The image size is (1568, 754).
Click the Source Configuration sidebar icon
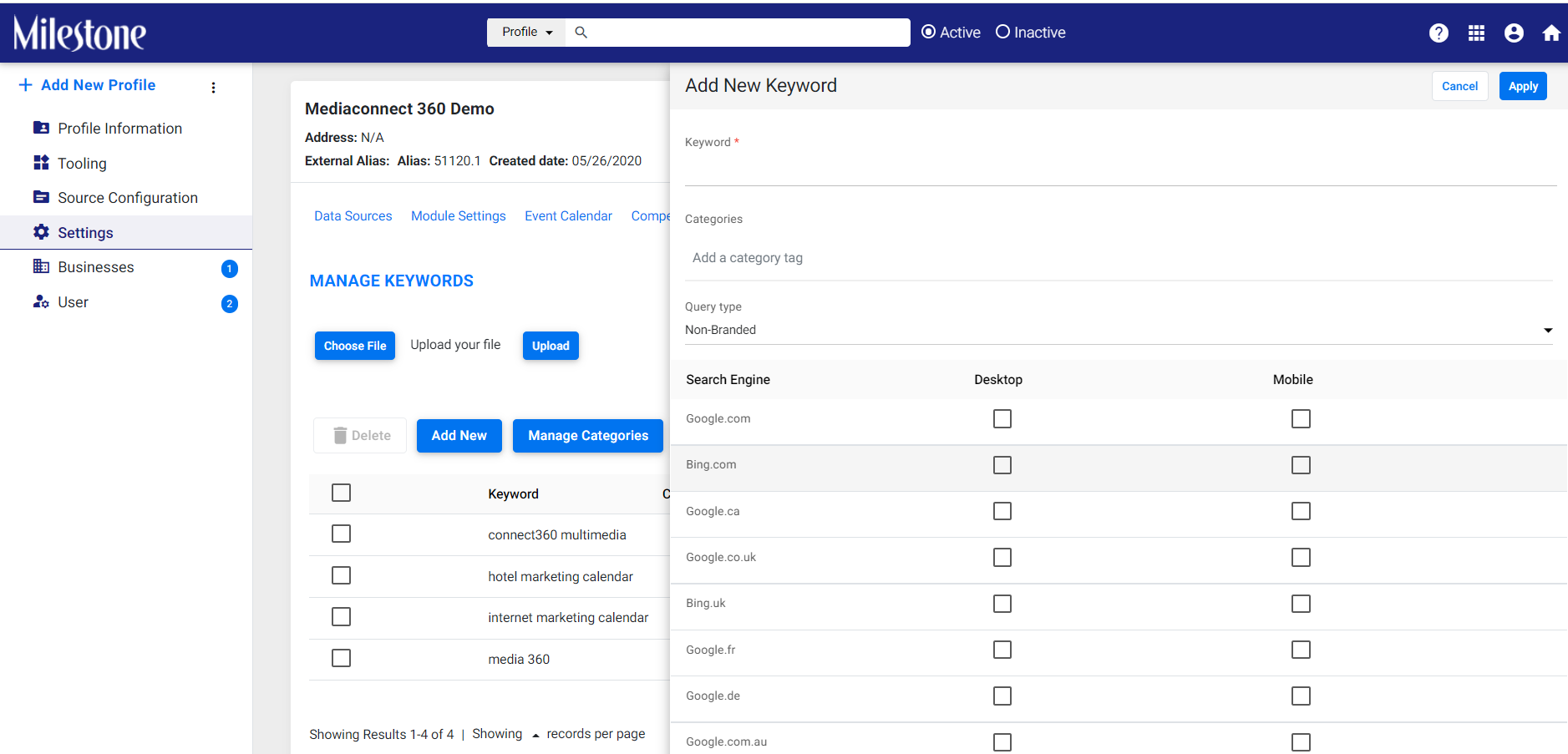[41, 197]
